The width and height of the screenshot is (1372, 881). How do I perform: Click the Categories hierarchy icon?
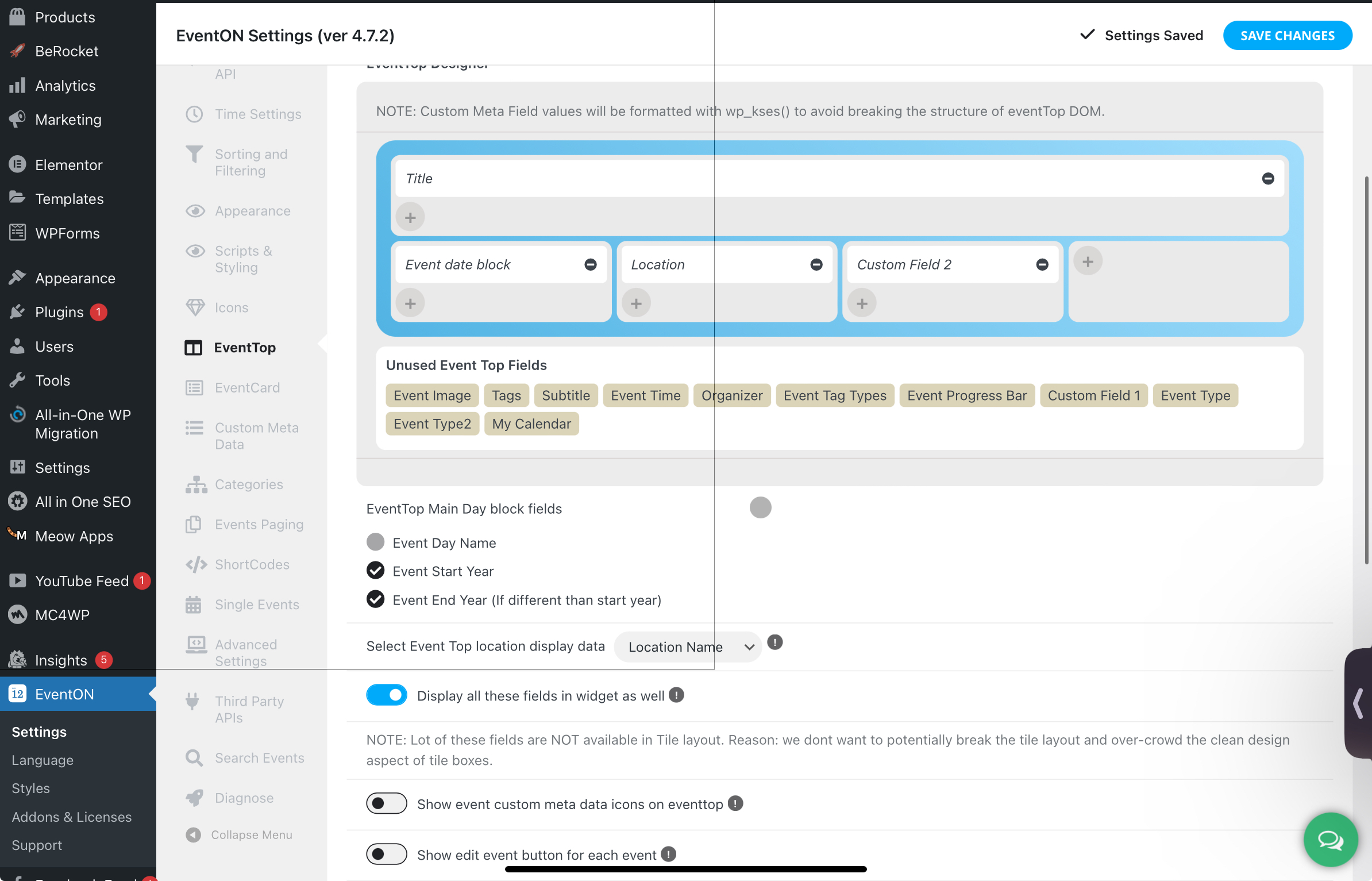pos(196,484)
